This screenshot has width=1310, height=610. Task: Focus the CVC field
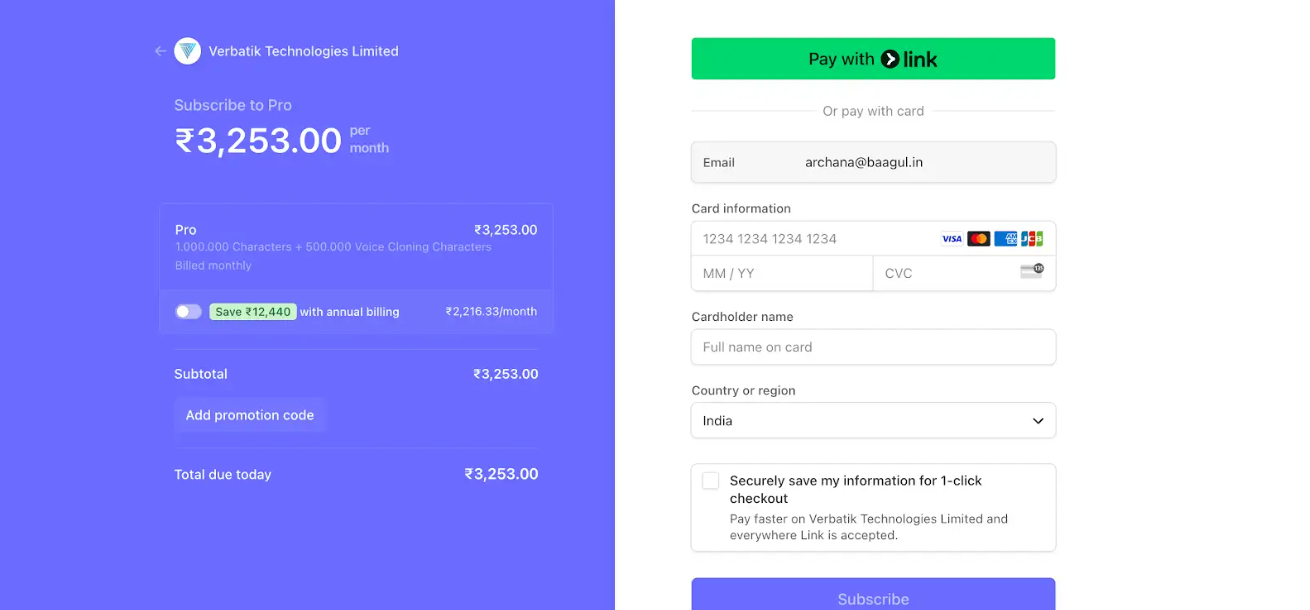pos(964,273)
